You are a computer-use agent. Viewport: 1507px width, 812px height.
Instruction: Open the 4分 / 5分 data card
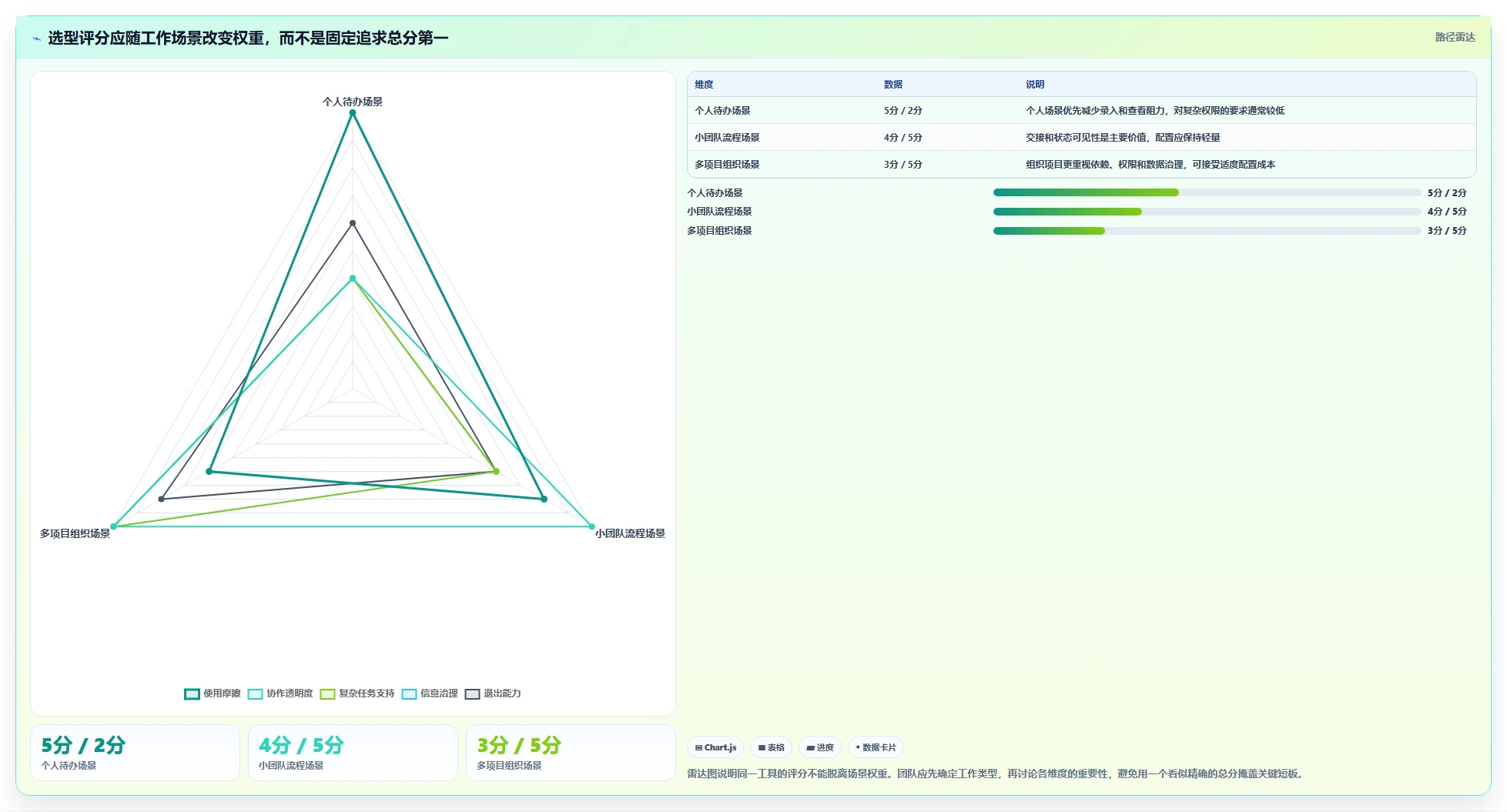click(353, 753)
